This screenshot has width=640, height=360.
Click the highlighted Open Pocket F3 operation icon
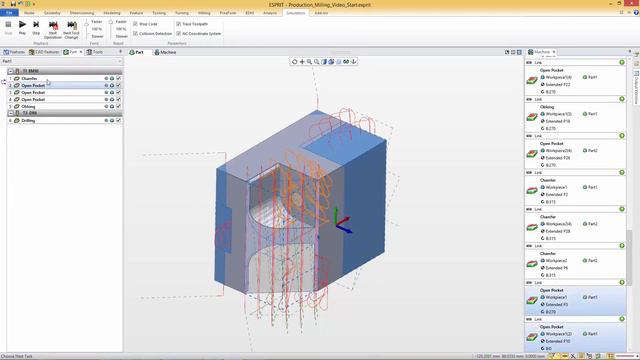[x=532, y=300]
